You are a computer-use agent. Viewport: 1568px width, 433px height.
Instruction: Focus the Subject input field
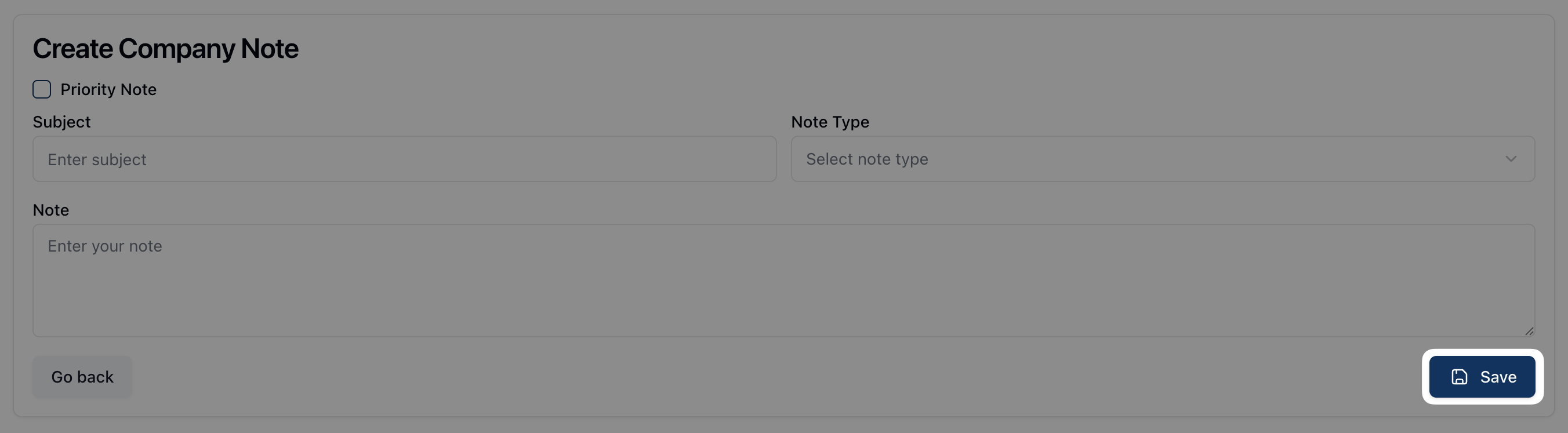tap(404, 159)
